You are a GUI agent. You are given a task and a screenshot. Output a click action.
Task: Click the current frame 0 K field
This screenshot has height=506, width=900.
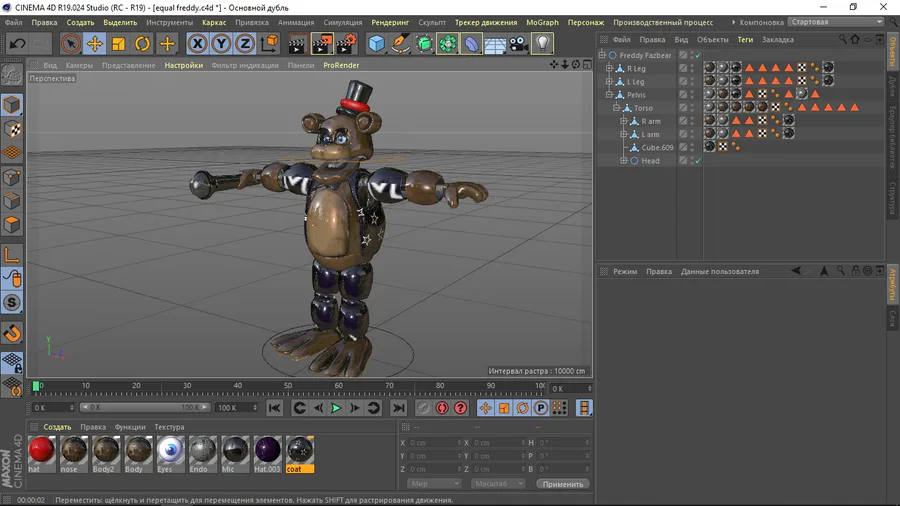tap(53, 408)
